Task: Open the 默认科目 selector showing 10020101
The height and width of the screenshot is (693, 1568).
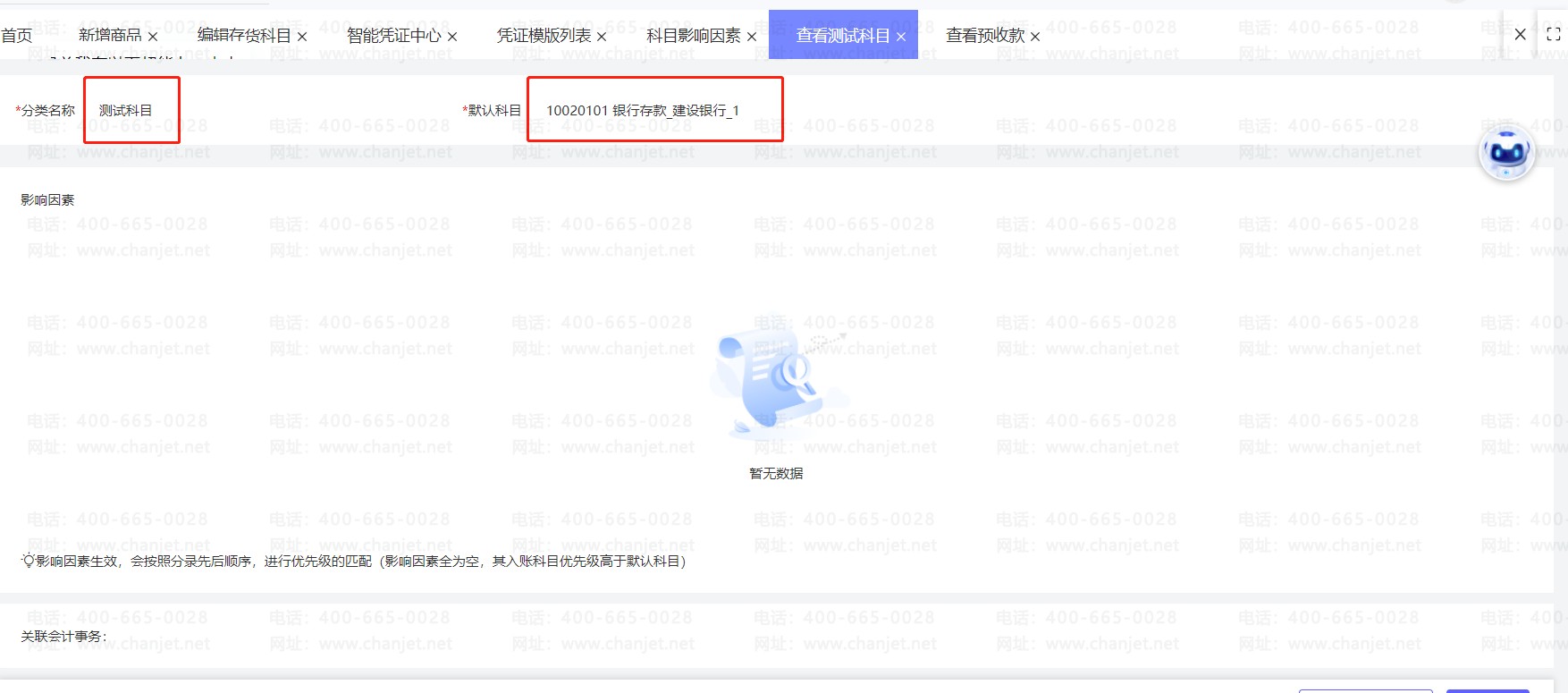Action: [654, 110]
